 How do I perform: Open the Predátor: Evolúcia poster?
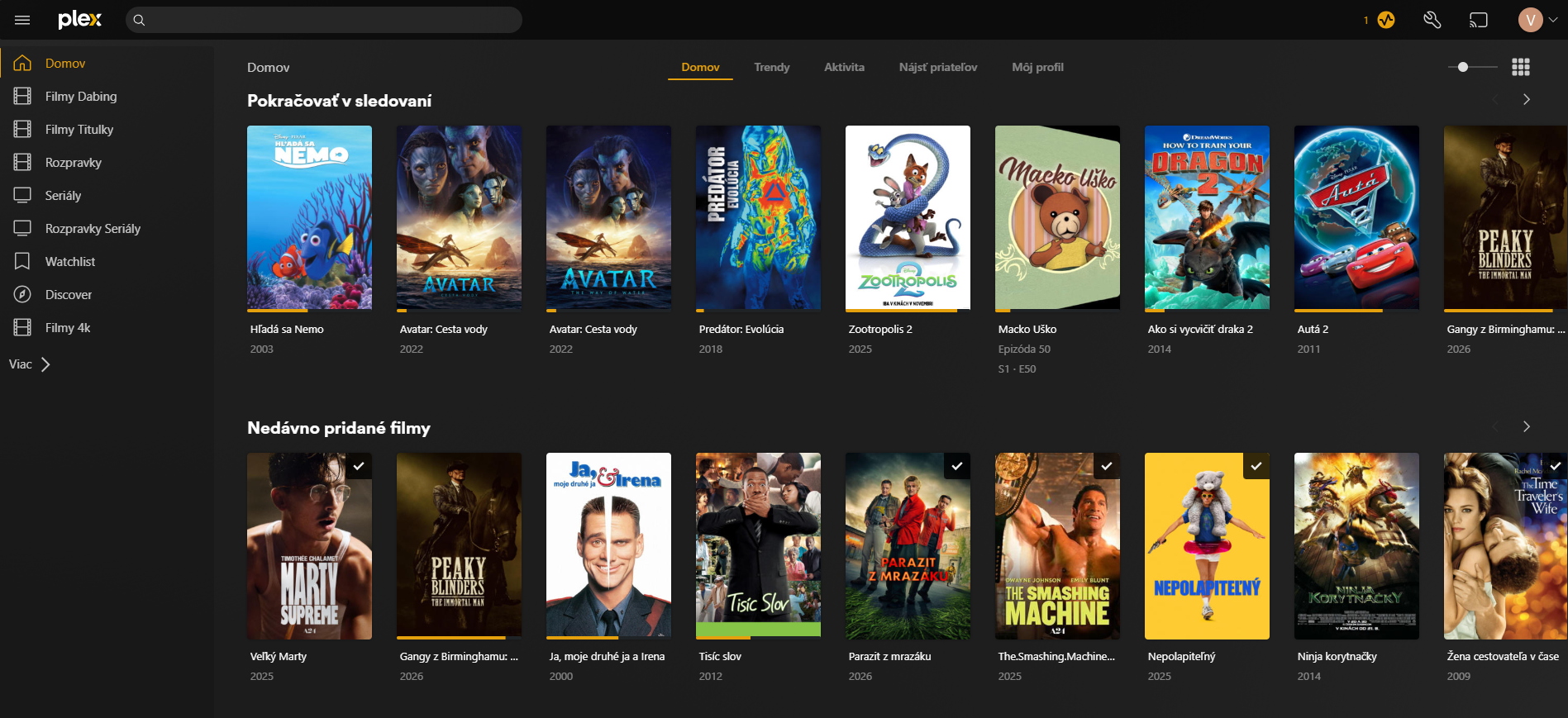tap(758, 217)
